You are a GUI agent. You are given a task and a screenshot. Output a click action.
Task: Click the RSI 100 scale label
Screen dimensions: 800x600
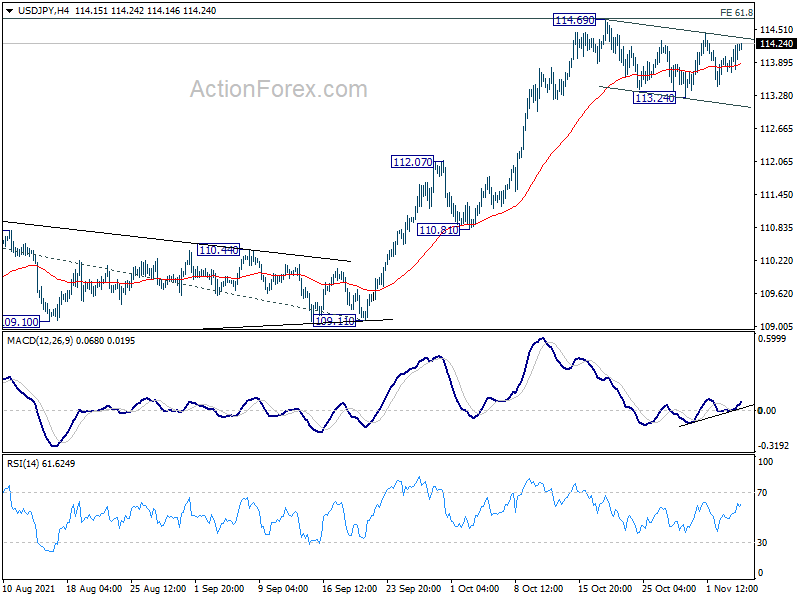click(x=765, y=461)
